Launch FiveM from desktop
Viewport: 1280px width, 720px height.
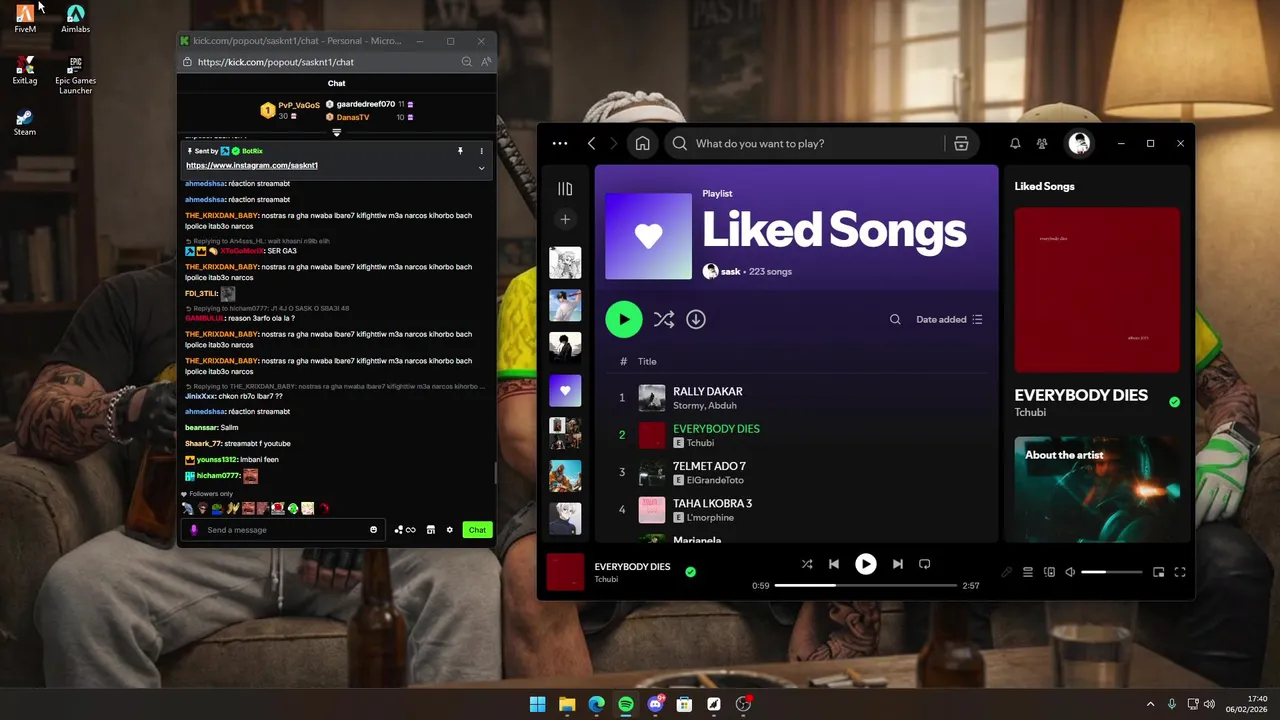click(25, 18)
